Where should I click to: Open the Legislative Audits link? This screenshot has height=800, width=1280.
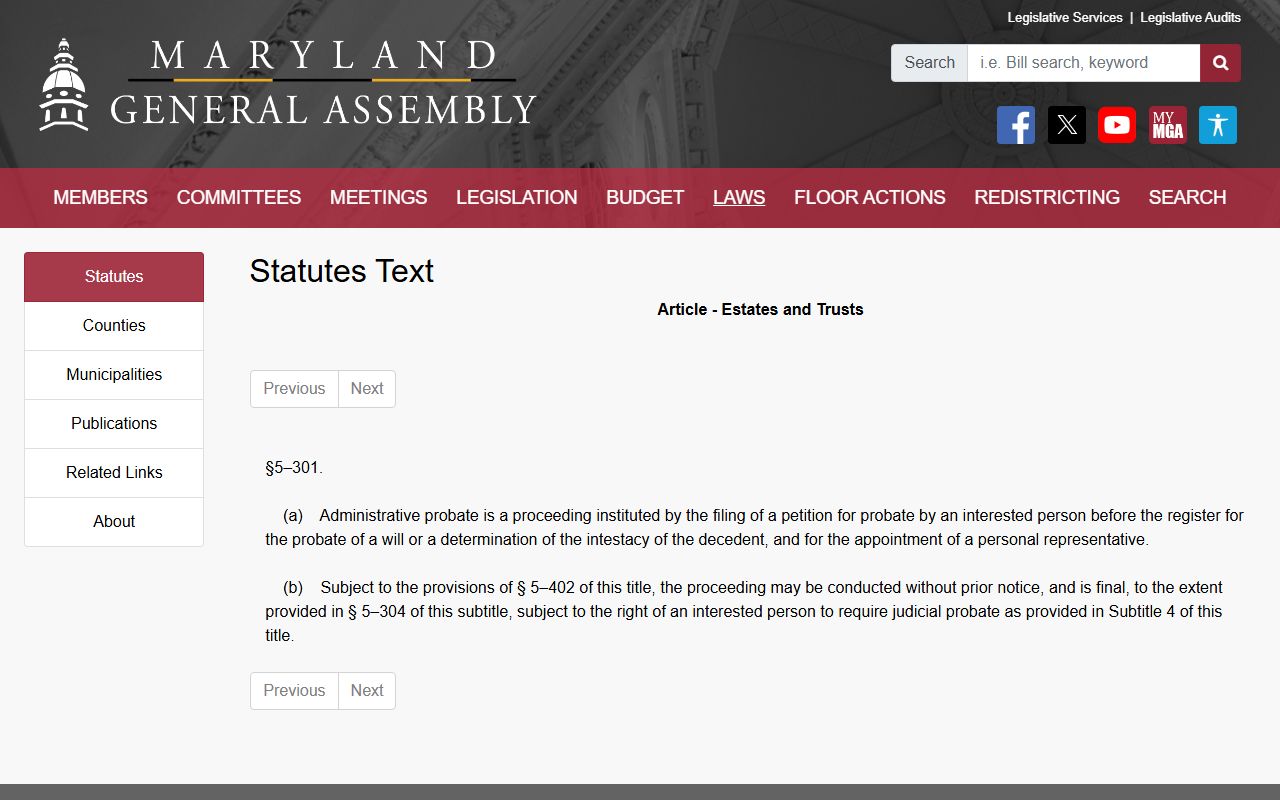(1190, 18)
